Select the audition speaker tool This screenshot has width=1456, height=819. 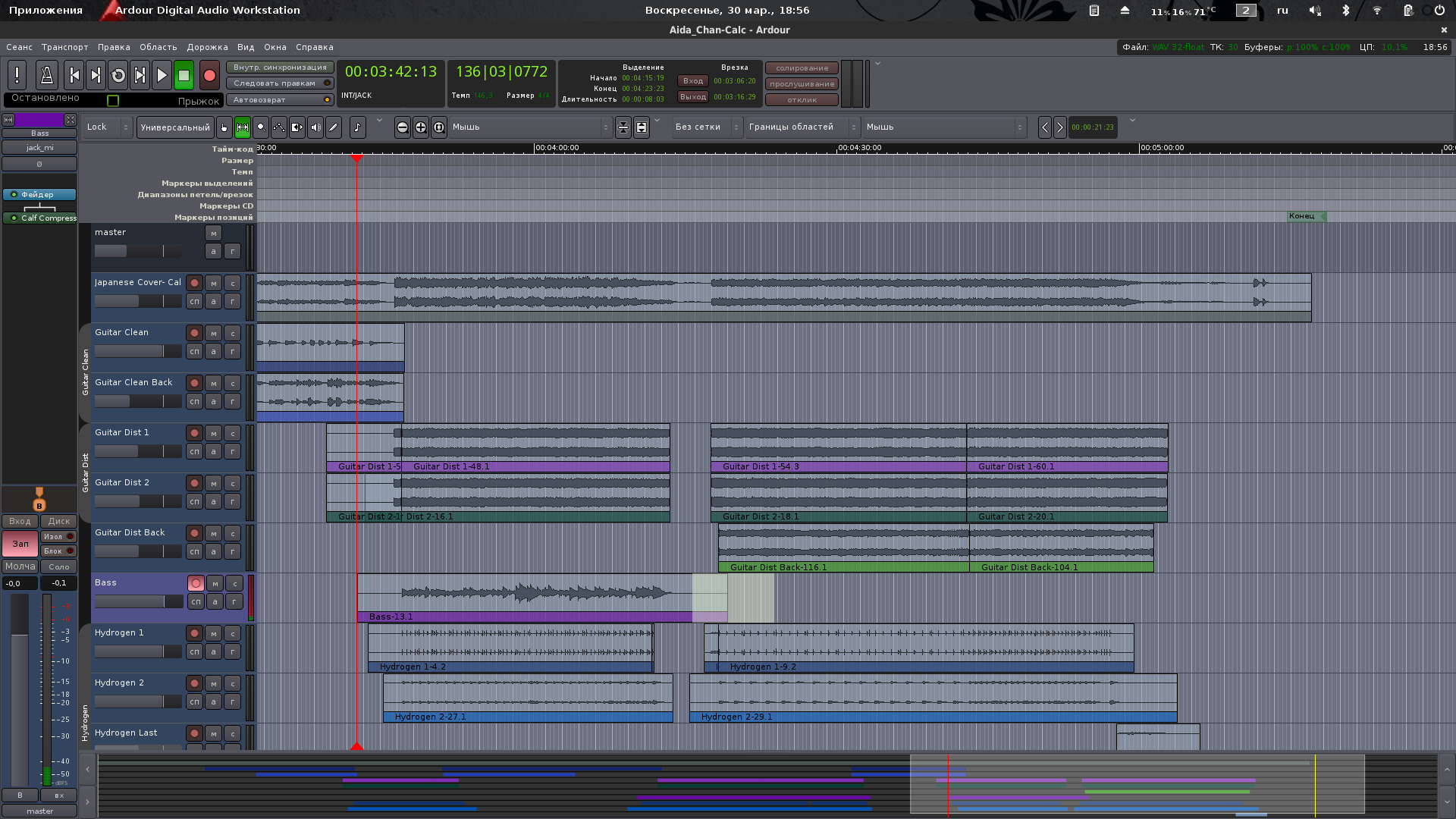[315, 127]
